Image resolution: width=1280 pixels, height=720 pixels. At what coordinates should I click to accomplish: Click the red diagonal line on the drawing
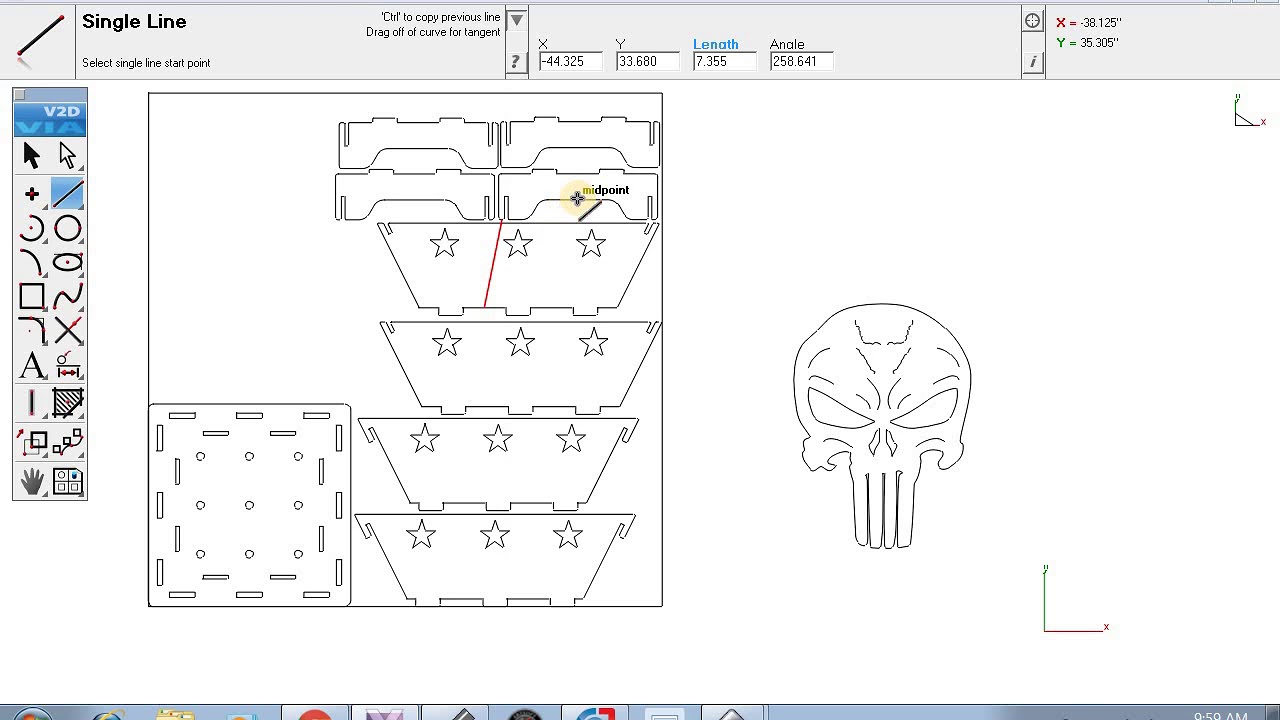tap(493, 264)
